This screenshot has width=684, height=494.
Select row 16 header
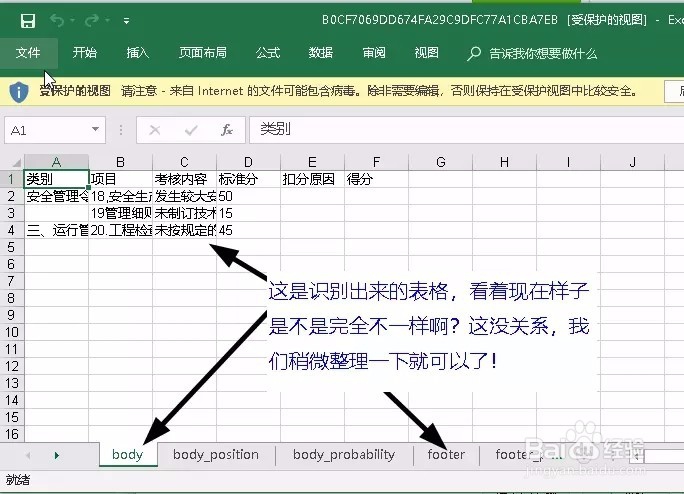coord(11,434)
